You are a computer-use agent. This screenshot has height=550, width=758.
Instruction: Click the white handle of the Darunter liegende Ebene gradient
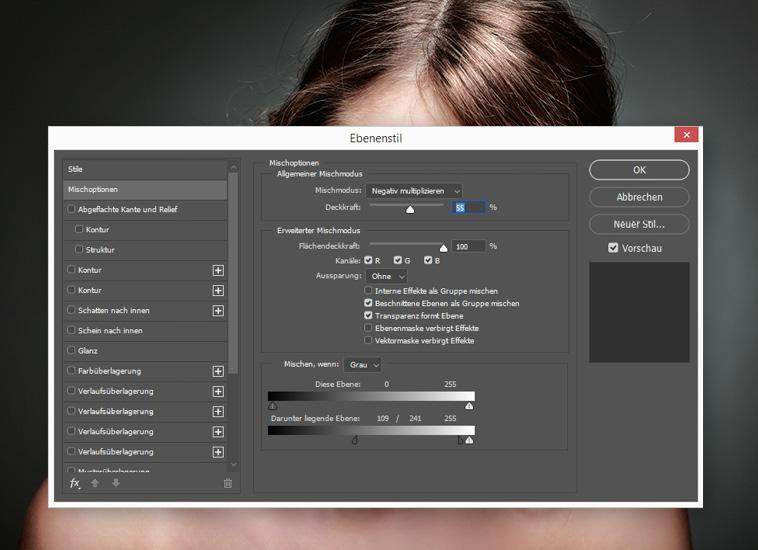click(469, 440)
